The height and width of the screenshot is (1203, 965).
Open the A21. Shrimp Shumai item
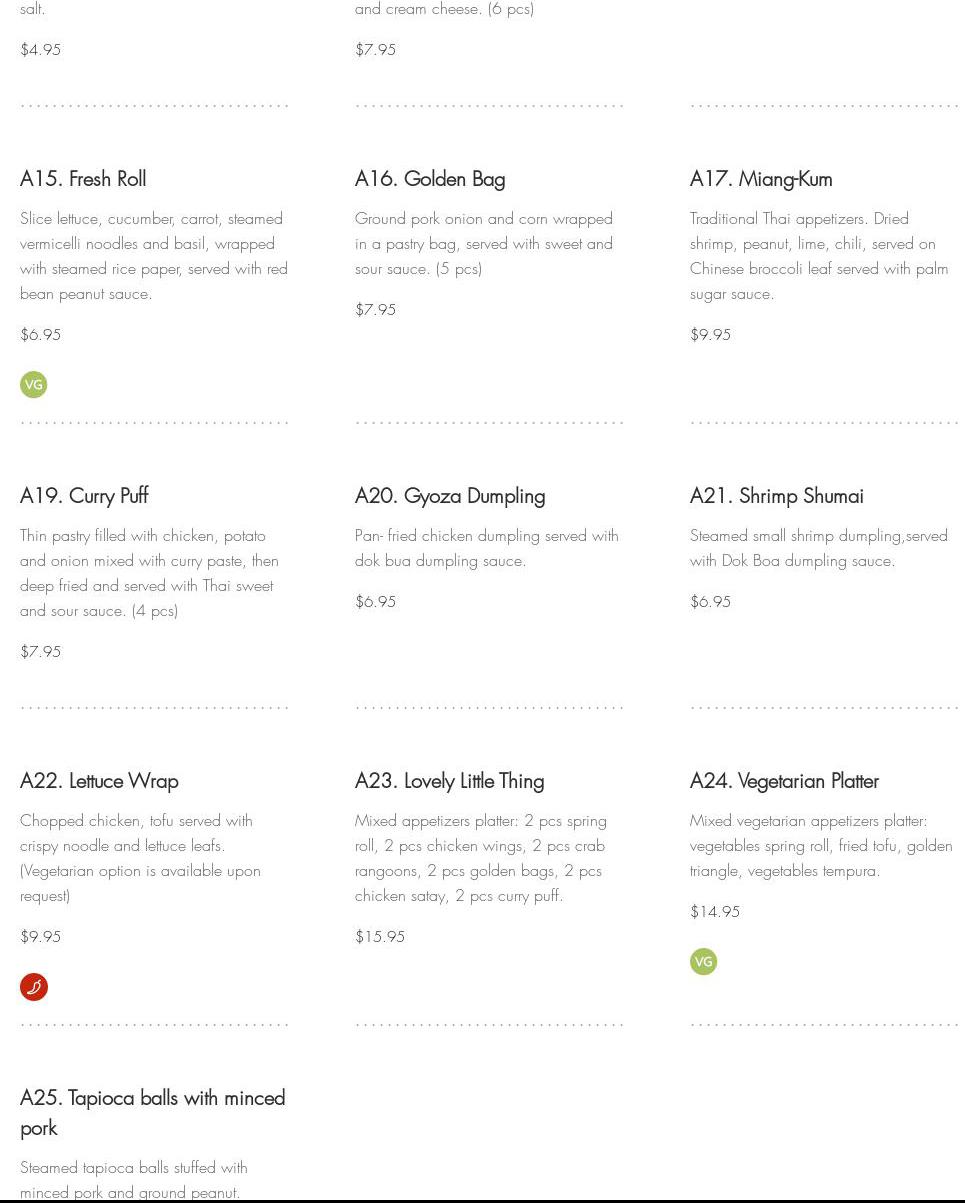click(777, 496)
